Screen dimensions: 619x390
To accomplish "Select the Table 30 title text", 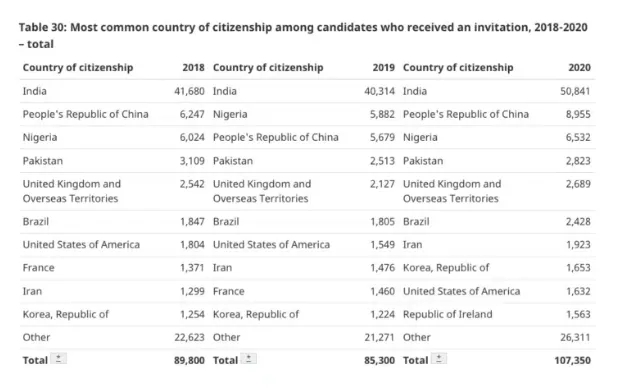I will (x=303, y=36).
